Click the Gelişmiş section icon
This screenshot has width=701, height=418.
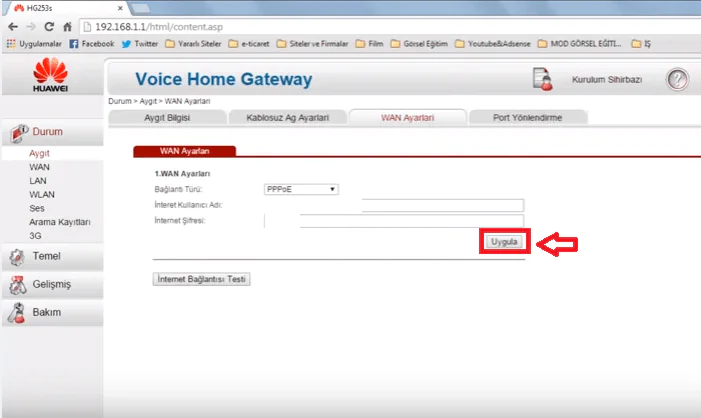coord(18,285)
